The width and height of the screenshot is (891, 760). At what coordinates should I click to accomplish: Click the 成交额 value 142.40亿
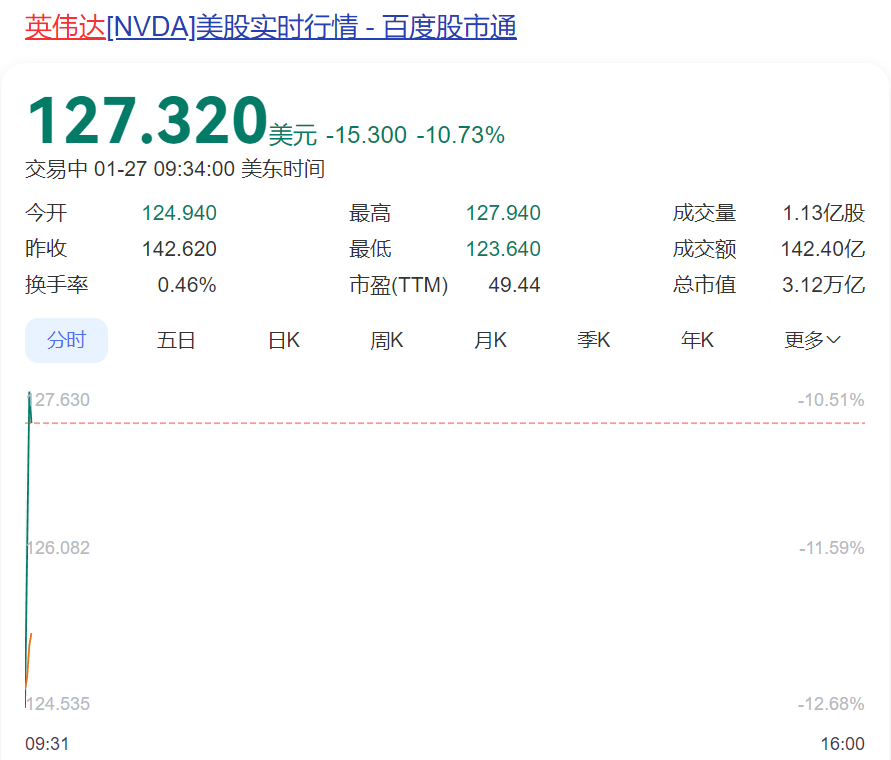pos(823,249)
